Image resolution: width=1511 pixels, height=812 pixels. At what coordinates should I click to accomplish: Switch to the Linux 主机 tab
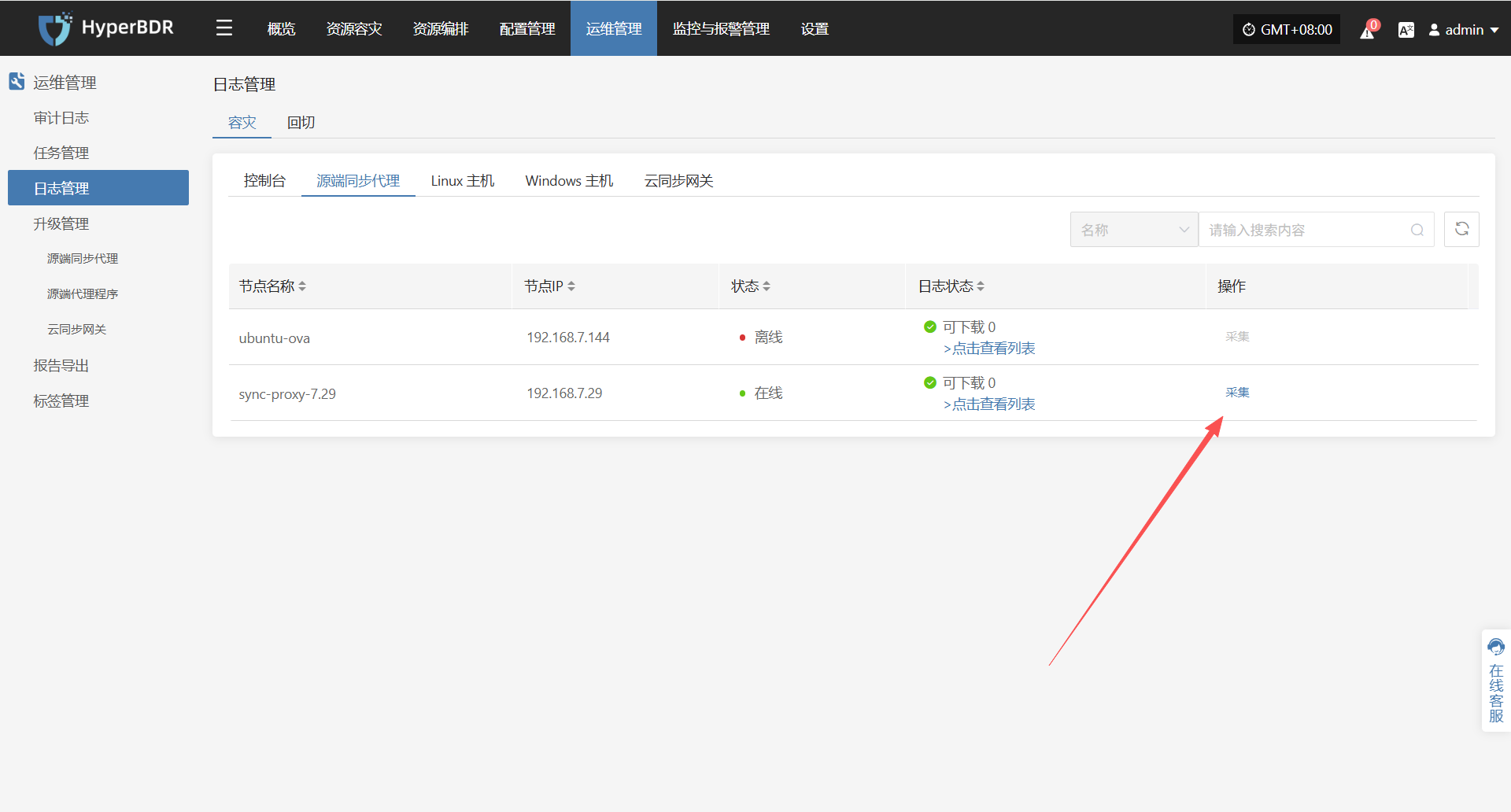click(463, 181)
